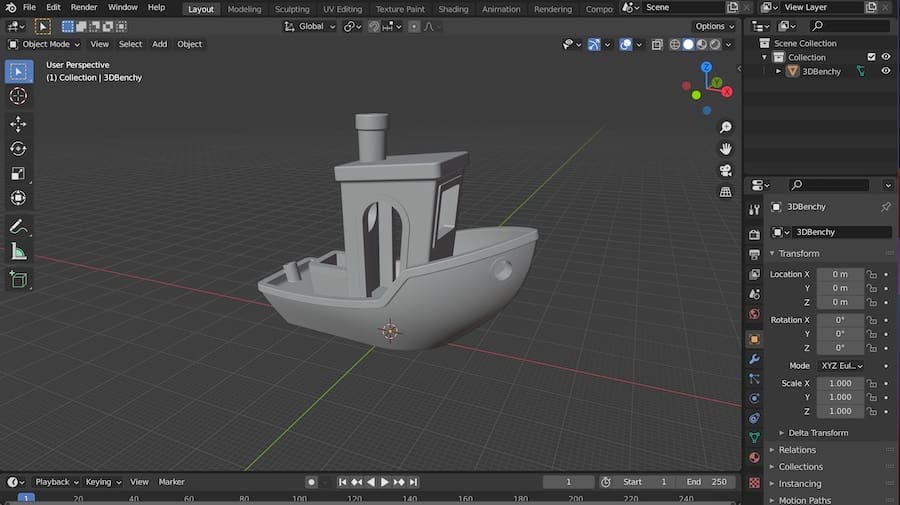
Task: Open Tool properties tab icon
Action: [x=754, y=210]
